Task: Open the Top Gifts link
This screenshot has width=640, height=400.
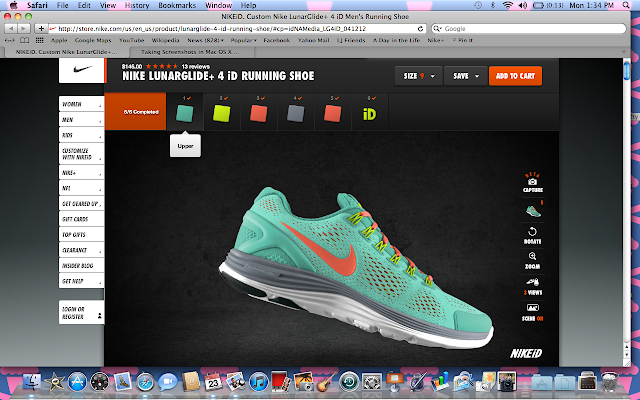Action: [81, 235]
